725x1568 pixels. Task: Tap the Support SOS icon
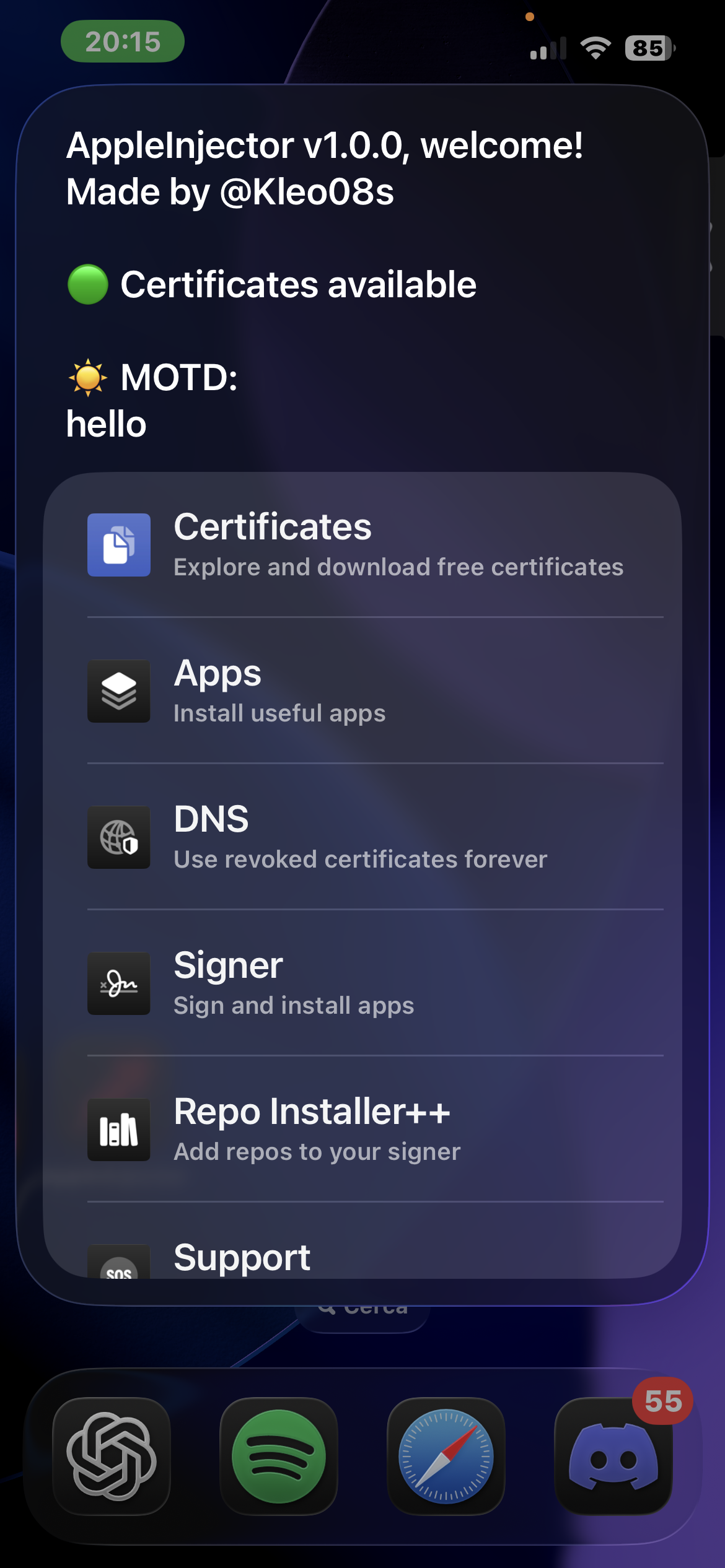click(119, 1261)
